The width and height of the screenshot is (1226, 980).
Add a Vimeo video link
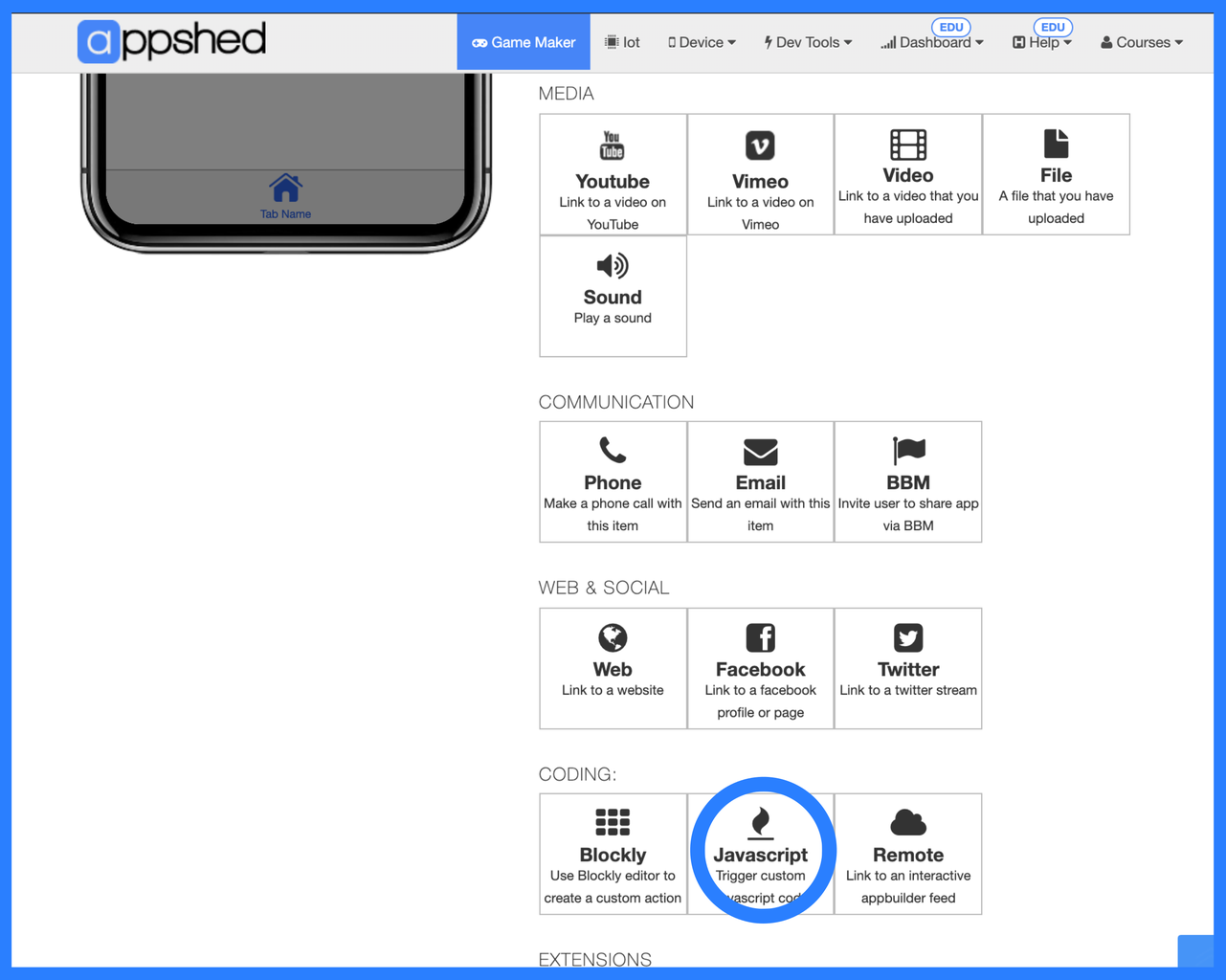click(x=760, y=172)
